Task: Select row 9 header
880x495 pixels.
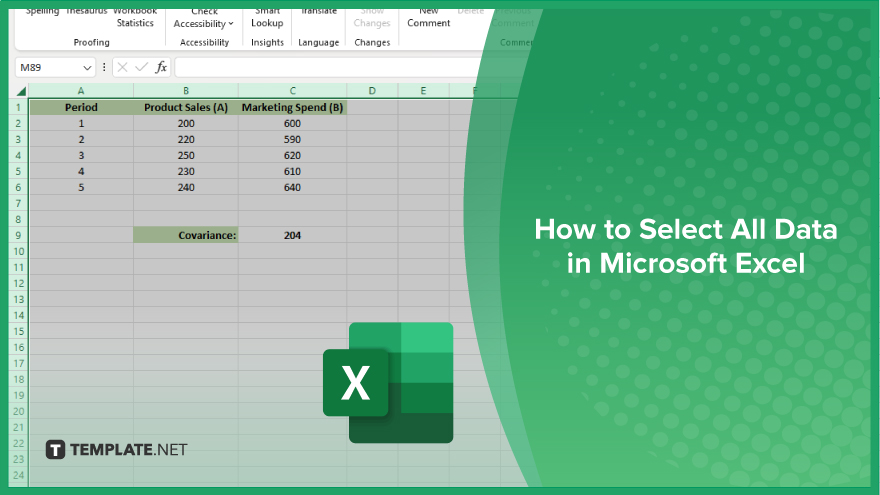Action: (x=19, y=235)
